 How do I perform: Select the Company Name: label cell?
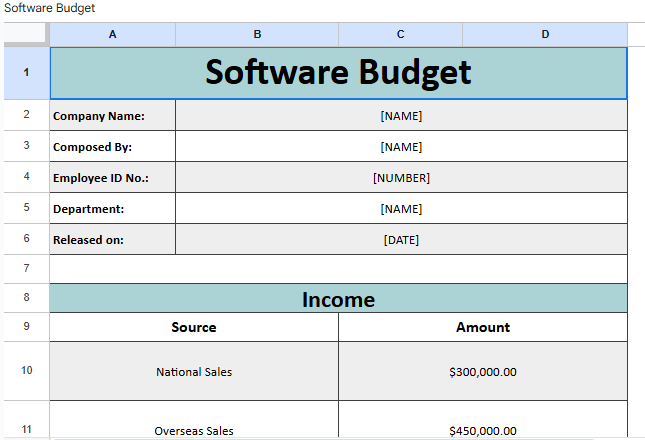112,116
